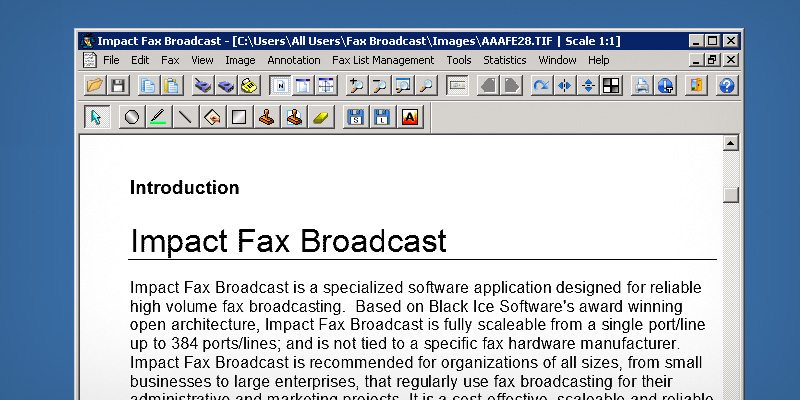Screen dimensions: 800x400
Task: Select the ellipse annotation tool
Action: (x=131, y=118)
